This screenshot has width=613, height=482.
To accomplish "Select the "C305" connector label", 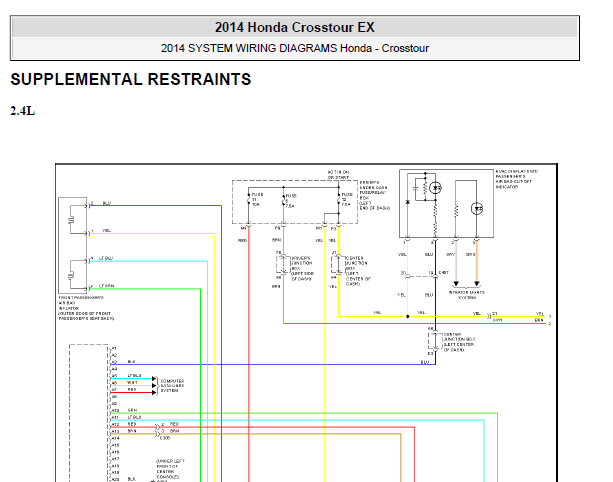I will coord(165,438).
